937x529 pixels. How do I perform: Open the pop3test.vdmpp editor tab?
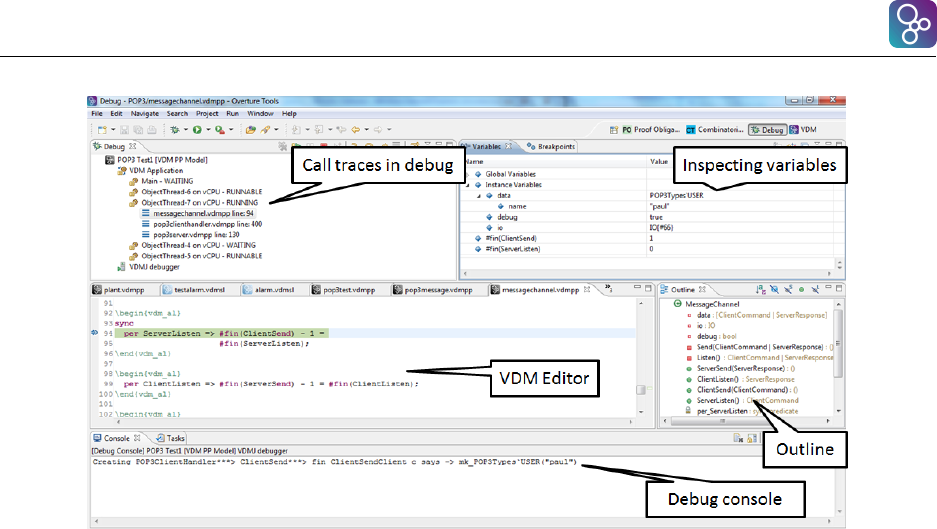click(x=344, y=290)
